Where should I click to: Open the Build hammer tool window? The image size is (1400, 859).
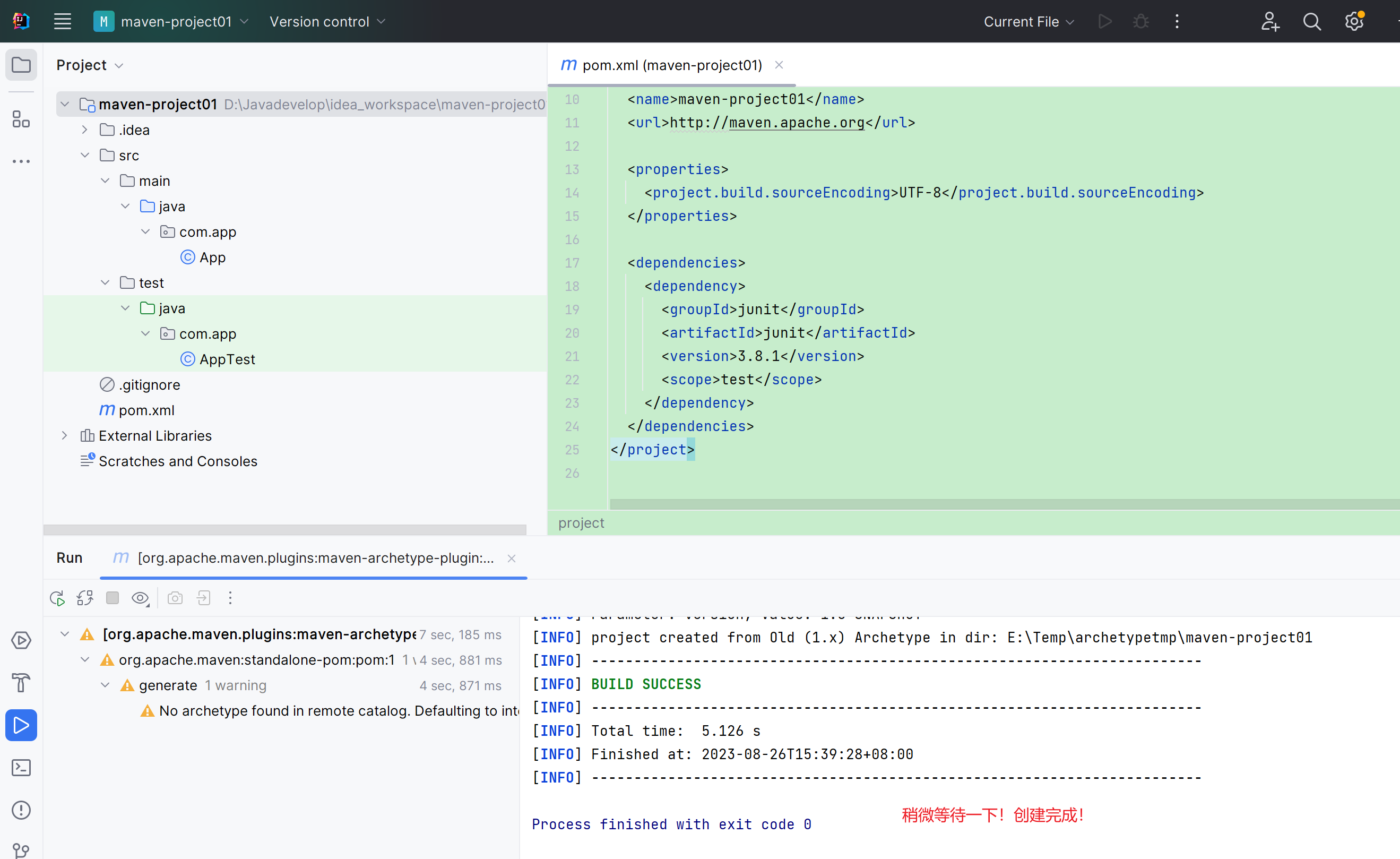(x=21, y=683)
